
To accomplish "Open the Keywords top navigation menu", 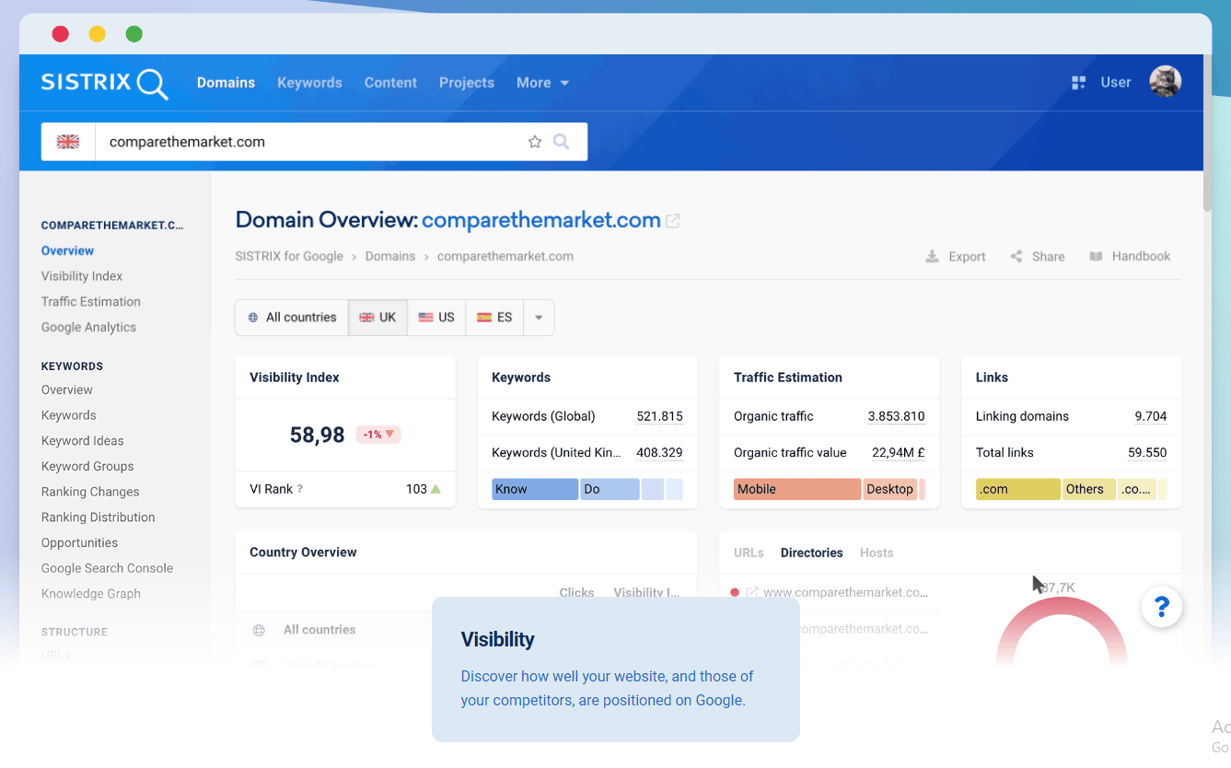I will [310, 83].
